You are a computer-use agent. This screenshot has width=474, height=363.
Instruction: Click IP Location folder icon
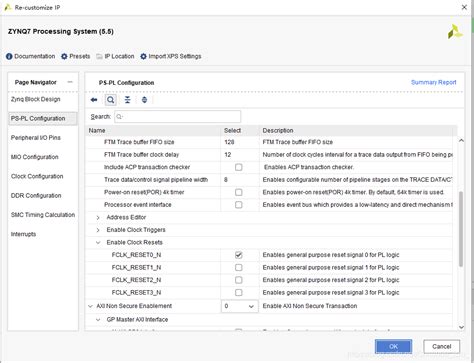tap(99, 57)
